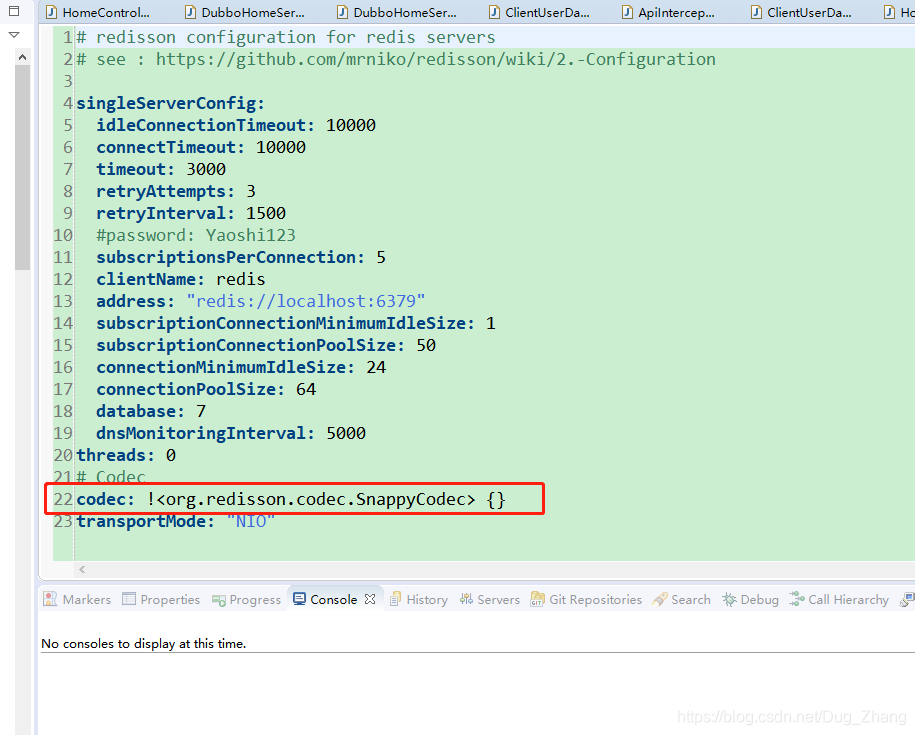The height and width of the screenshot is (735, 915).
Task: Click the 'timeout: 3000' line
Action: click(x=161, y=170)
